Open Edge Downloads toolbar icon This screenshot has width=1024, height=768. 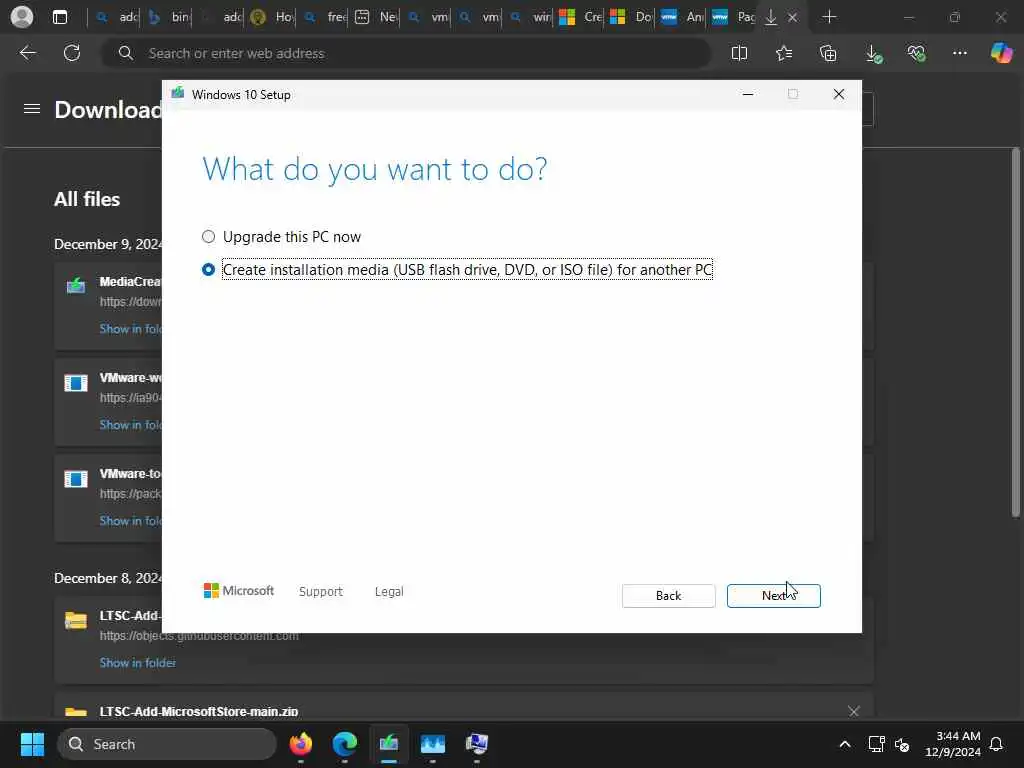coord(873,53)
